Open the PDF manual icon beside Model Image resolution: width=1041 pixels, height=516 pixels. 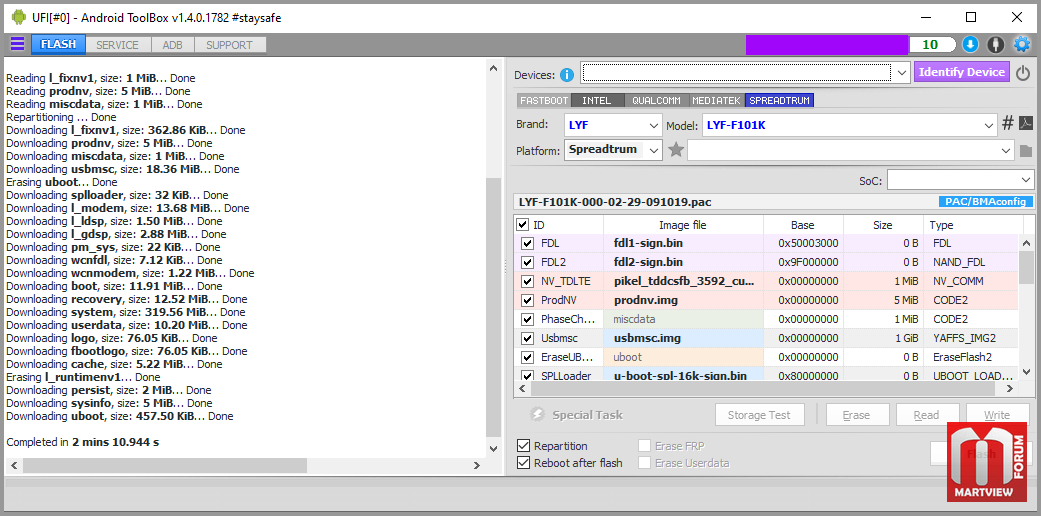click(1026, 124)
